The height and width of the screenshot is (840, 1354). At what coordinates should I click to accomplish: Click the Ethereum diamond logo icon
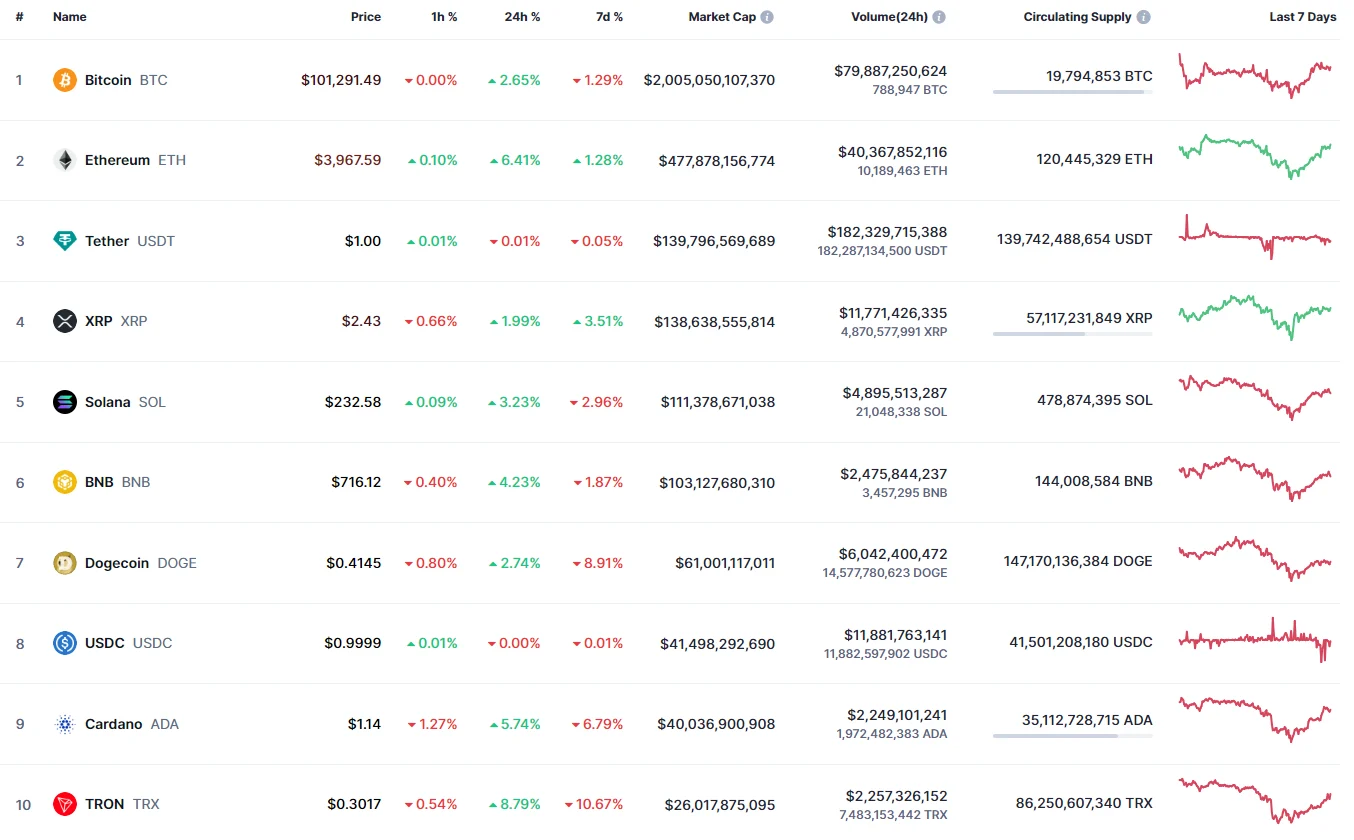tap(65, 160)
